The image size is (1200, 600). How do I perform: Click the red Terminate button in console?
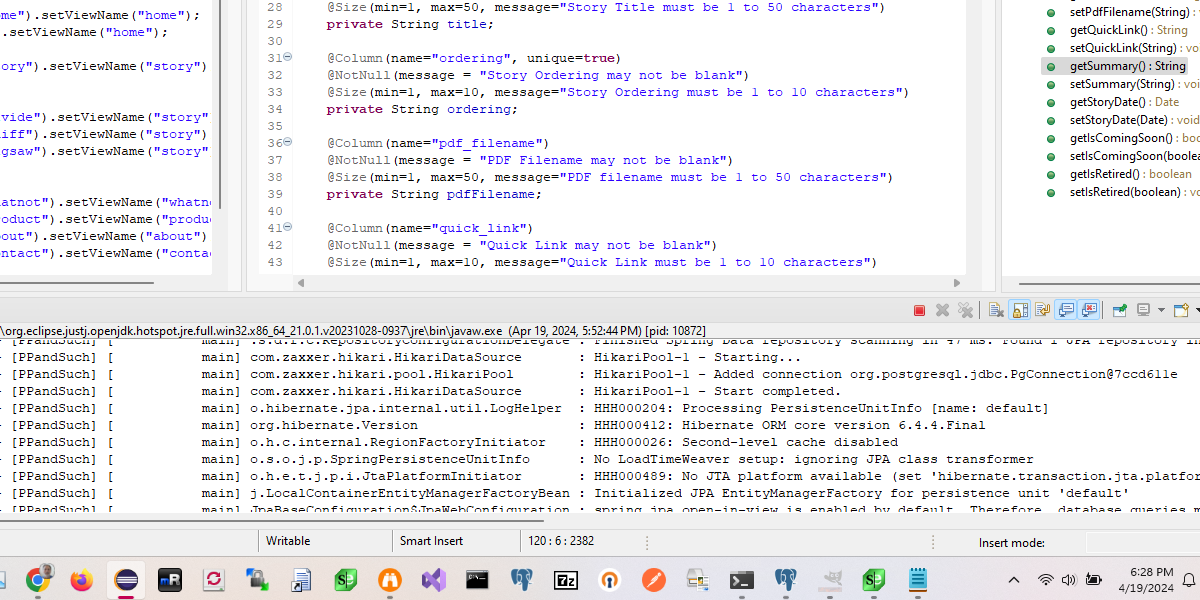919,311
